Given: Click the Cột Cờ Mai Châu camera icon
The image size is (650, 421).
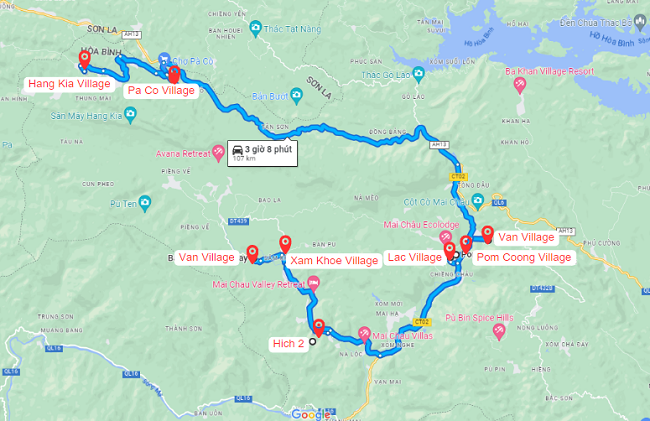Looking at the screenshot, I should (478, 201).
